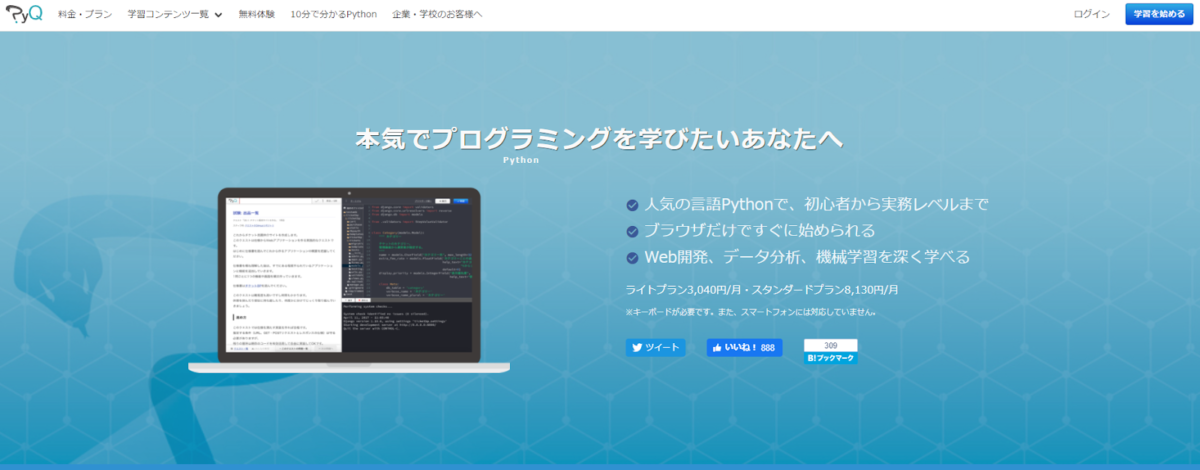The height and width of the screenshot is (470, 1200).
Task: Click checkmark icon beside Web開発
Action: (x=632, y=258)
